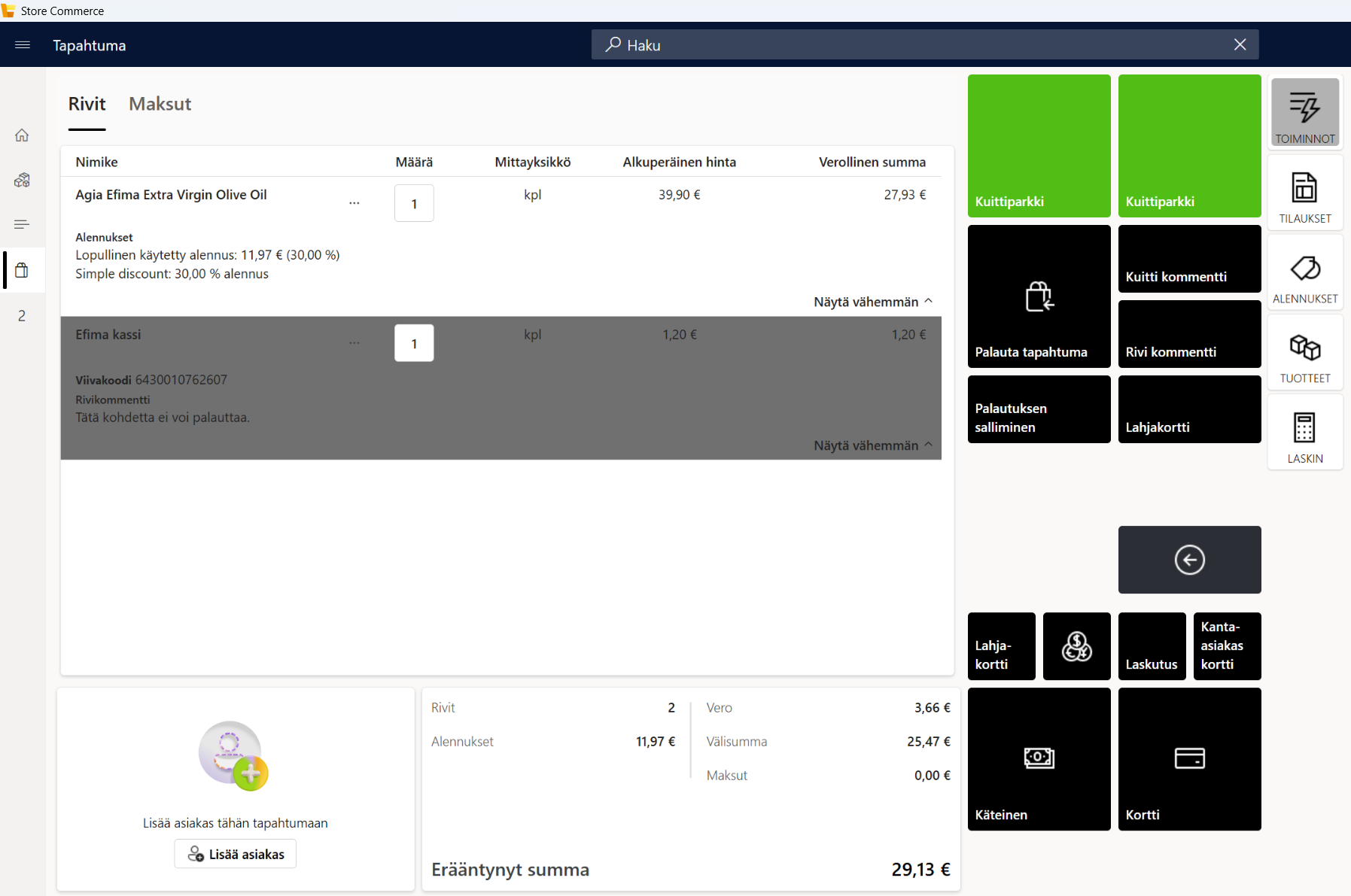The height and width of the screenshot is (896, 1351).
Task: Switch to the Rivit tab
Action: [87, 104]
